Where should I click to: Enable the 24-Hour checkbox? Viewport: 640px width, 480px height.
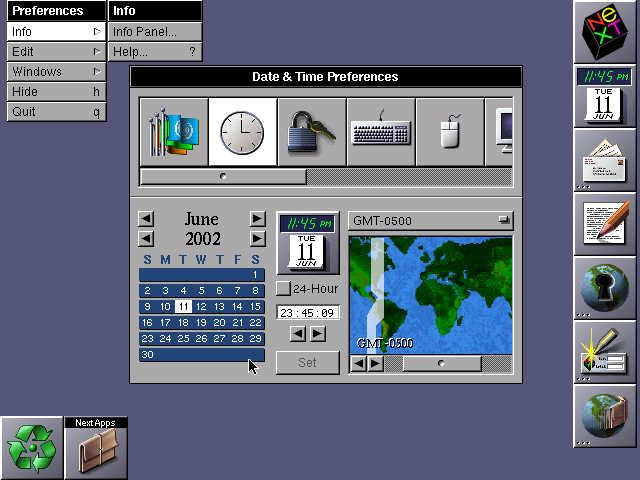[x=283, y=288]
